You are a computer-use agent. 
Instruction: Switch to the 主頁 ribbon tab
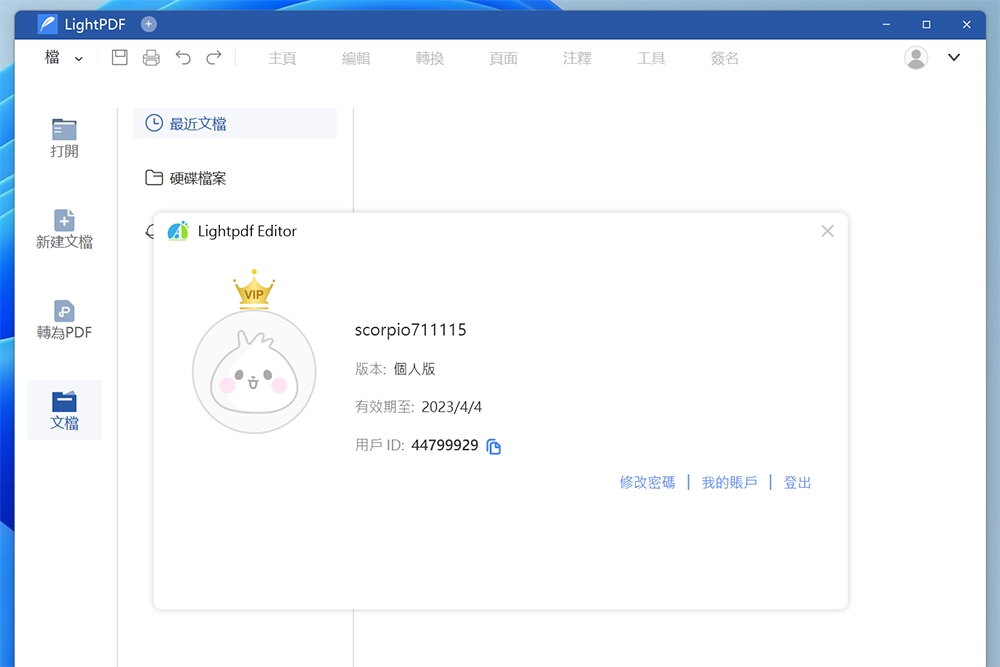(282, 58)
